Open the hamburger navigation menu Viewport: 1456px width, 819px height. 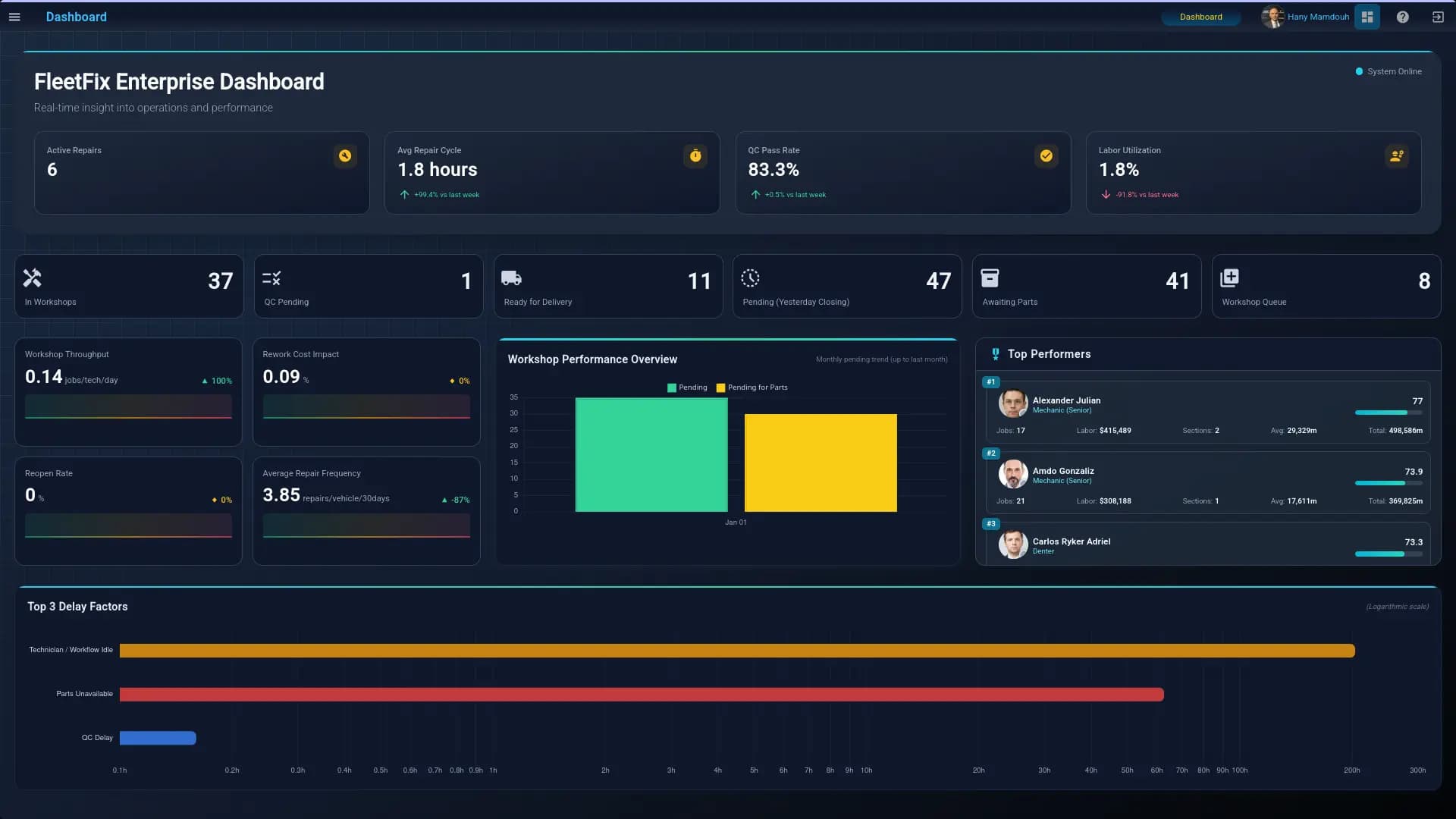point(14,17)
